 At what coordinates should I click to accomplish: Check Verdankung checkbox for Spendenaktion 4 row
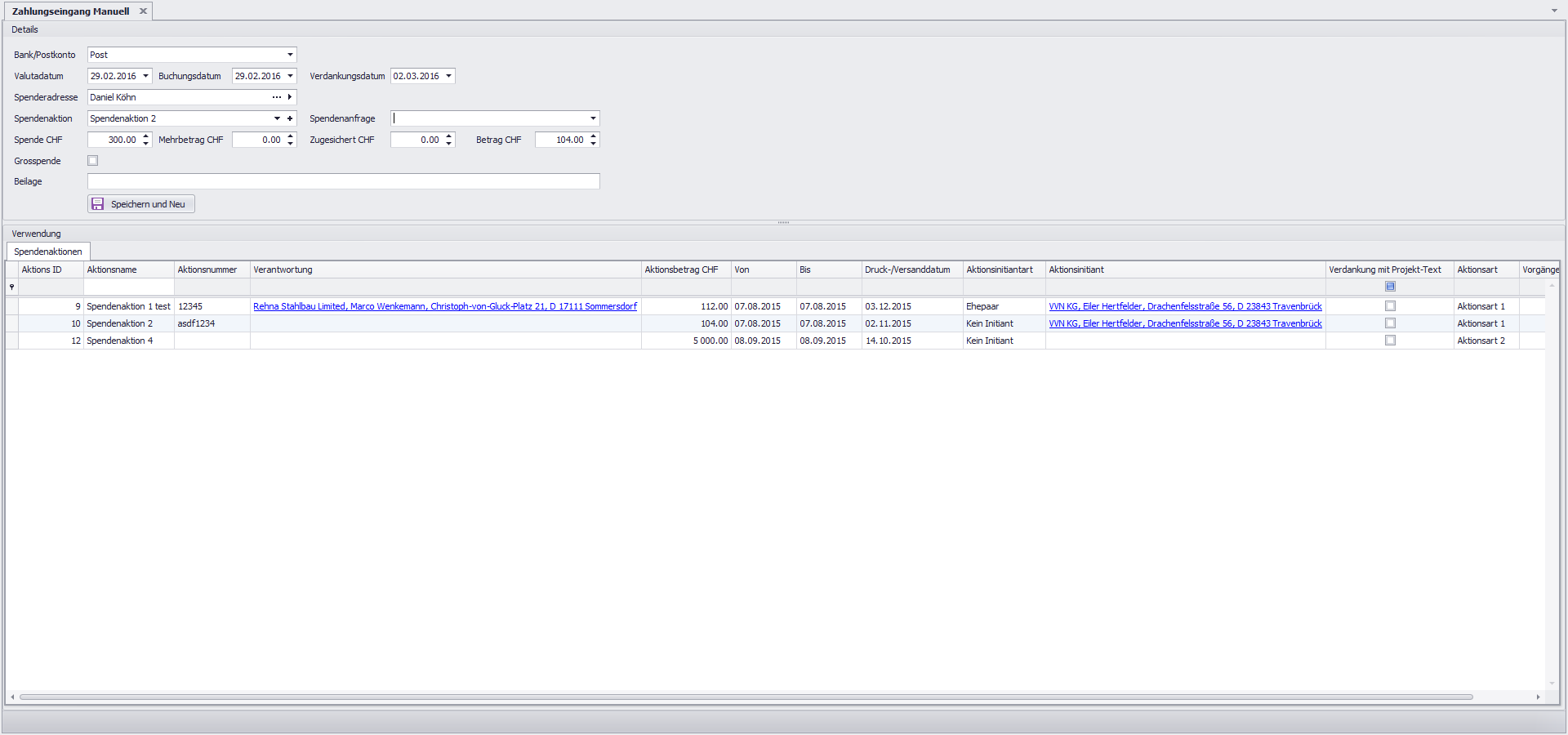[x=1390, y=341]
